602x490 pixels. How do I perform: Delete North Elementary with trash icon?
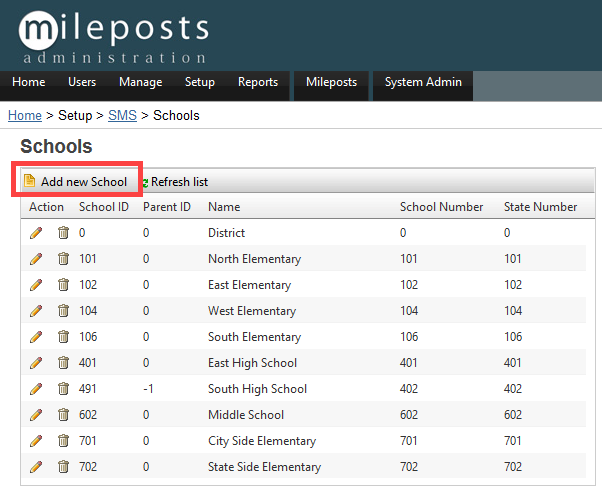point(63,259)
